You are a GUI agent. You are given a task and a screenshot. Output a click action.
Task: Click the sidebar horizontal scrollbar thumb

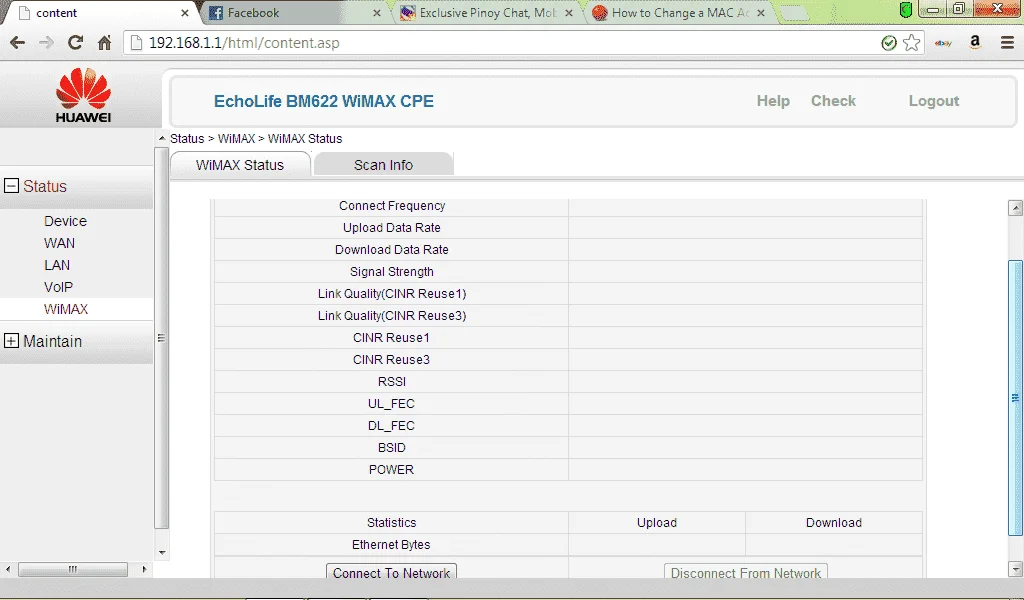72,569
